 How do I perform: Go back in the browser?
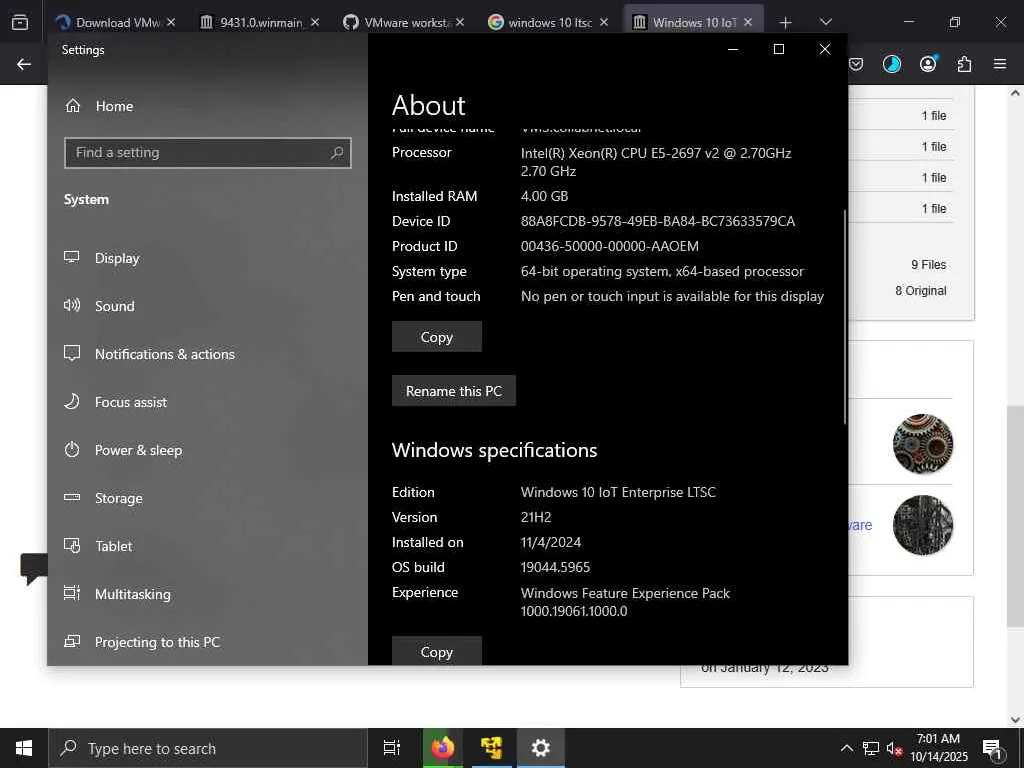tap(24, 64)
